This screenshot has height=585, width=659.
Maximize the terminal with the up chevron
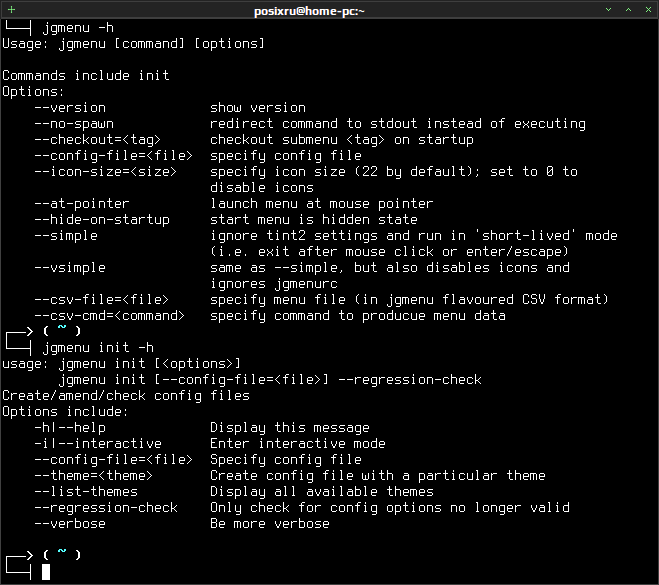(x=628, y=10)
